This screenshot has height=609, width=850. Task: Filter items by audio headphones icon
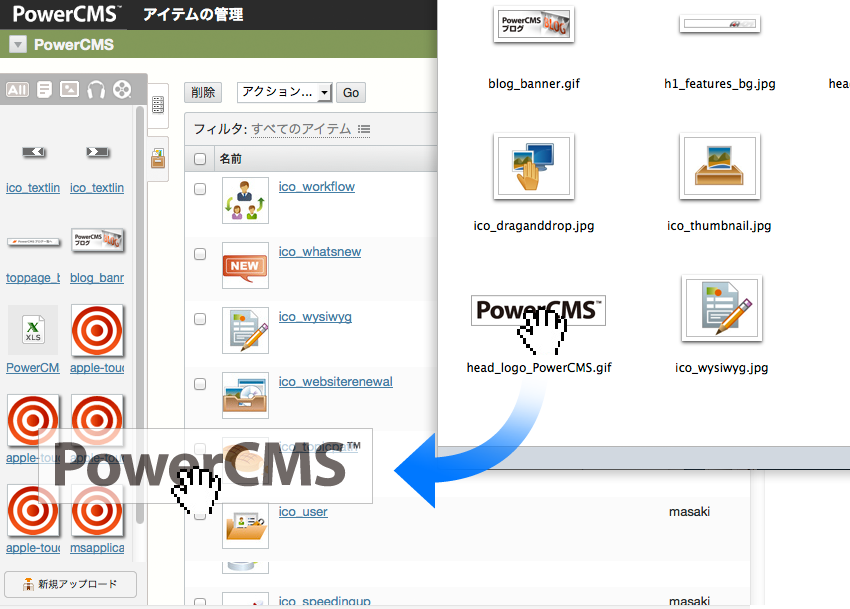point(96,89)
